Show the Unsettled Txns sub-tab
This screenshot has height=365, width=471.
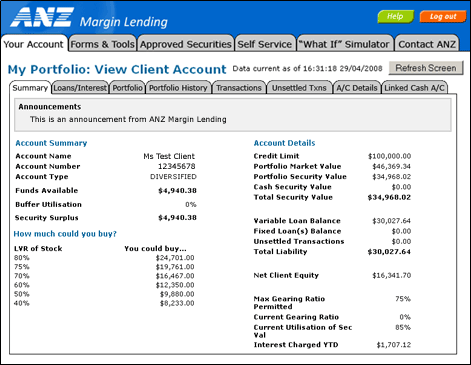coord(299,88)
